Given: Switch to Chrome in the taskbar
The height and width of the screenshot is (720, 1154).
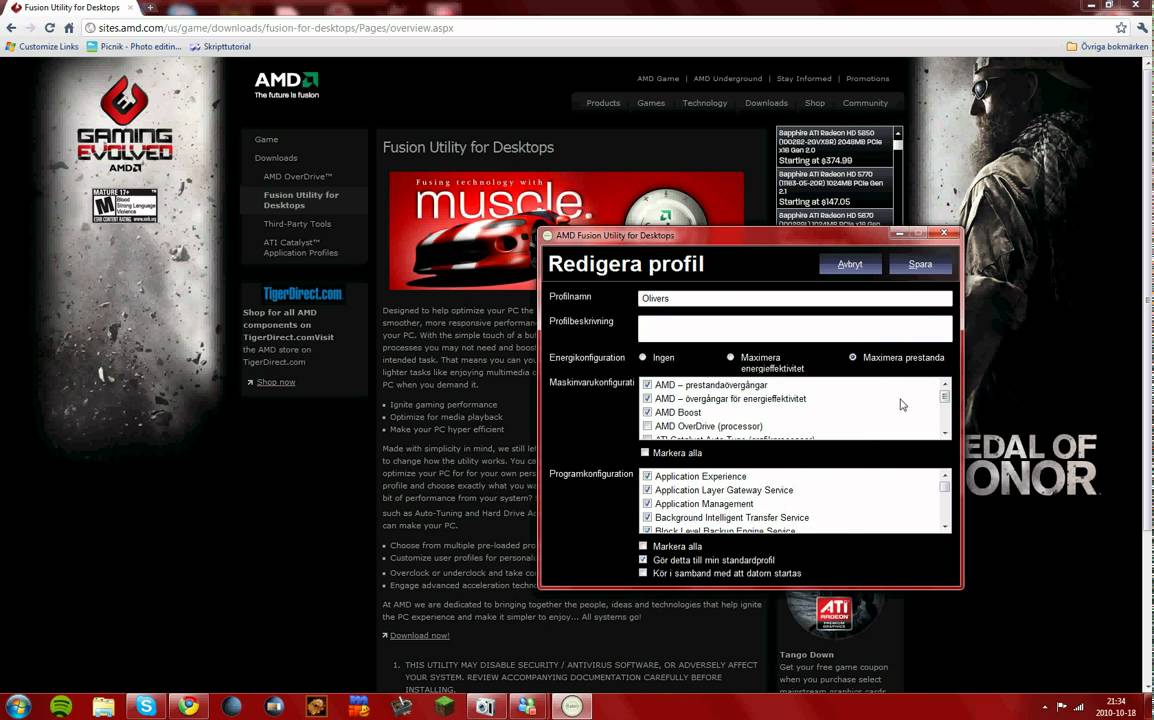Looking at the screenshot, I should point(188,707).
